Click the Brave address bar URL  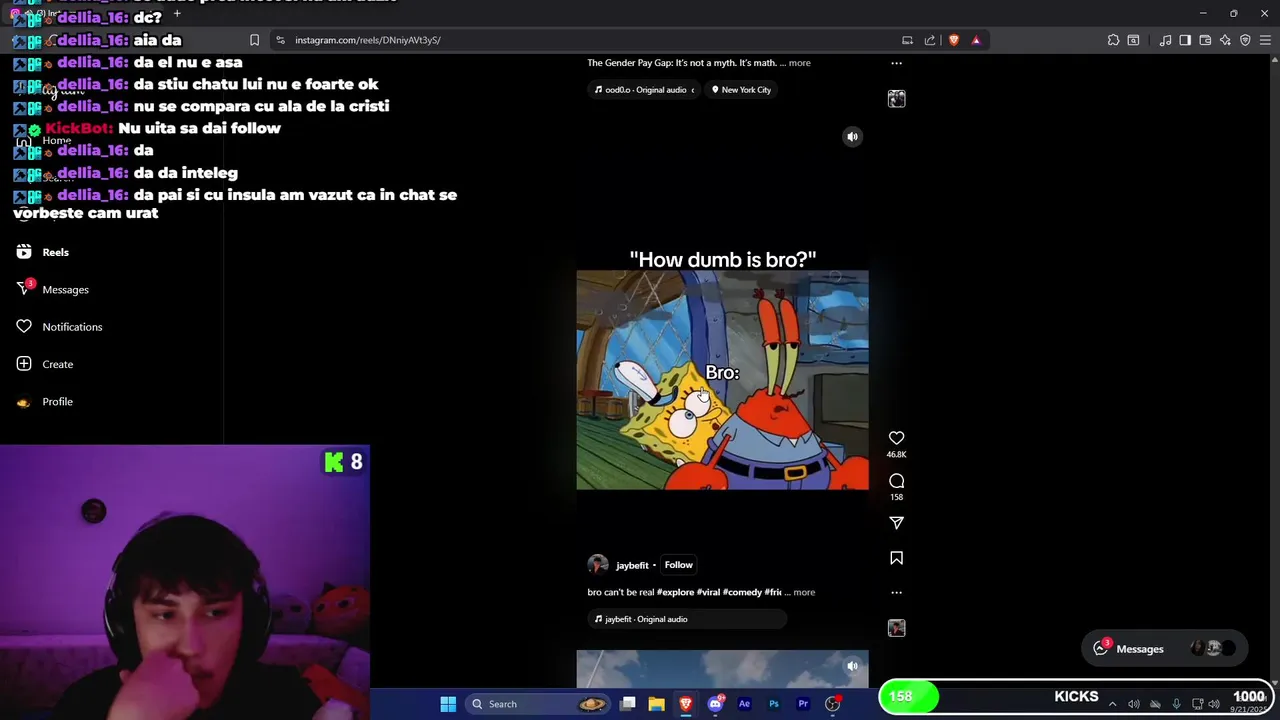pos(368,40)
